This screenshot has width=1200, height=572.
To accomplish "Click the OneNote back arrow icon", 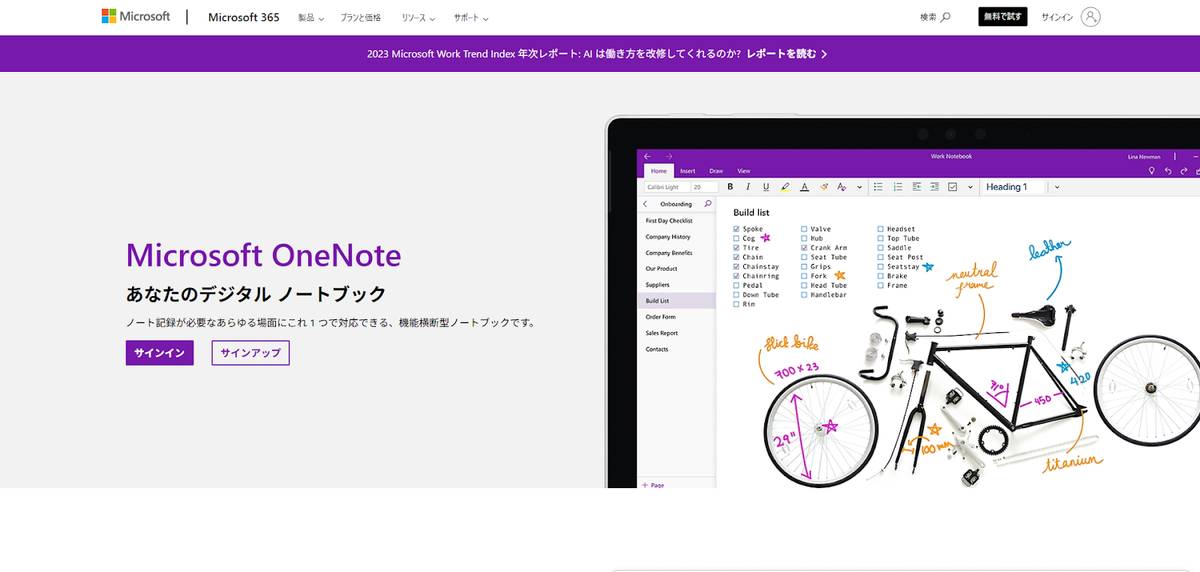I will [647, 156].
